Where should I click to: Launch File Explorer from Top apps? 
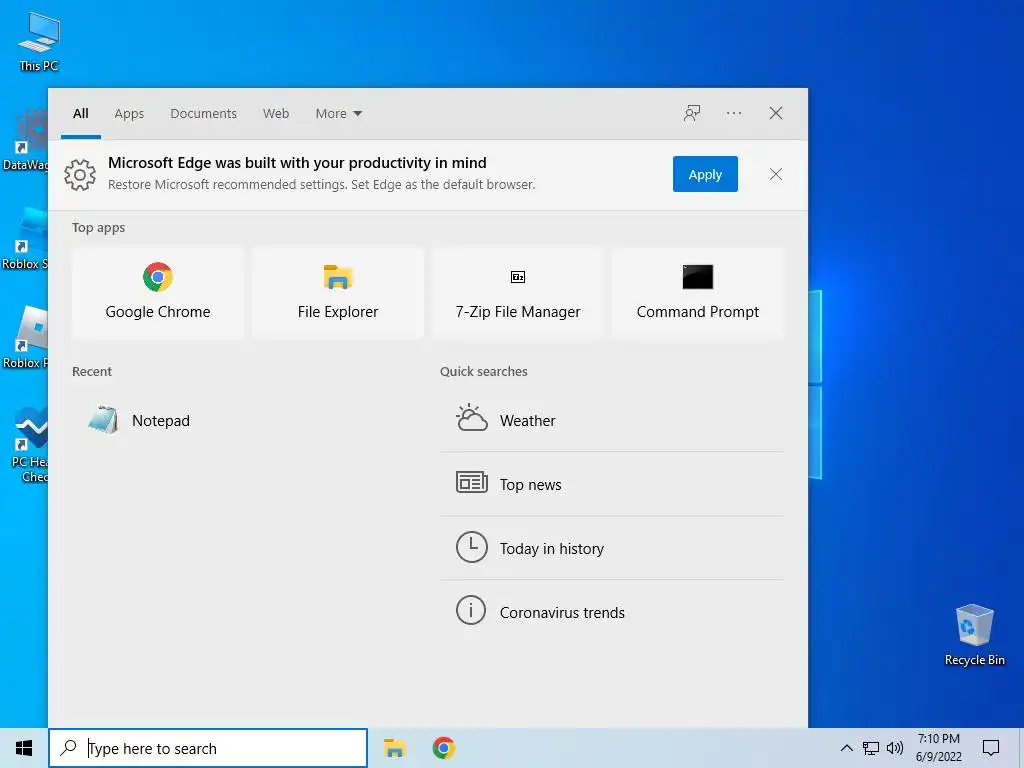(x=338, y=293)
